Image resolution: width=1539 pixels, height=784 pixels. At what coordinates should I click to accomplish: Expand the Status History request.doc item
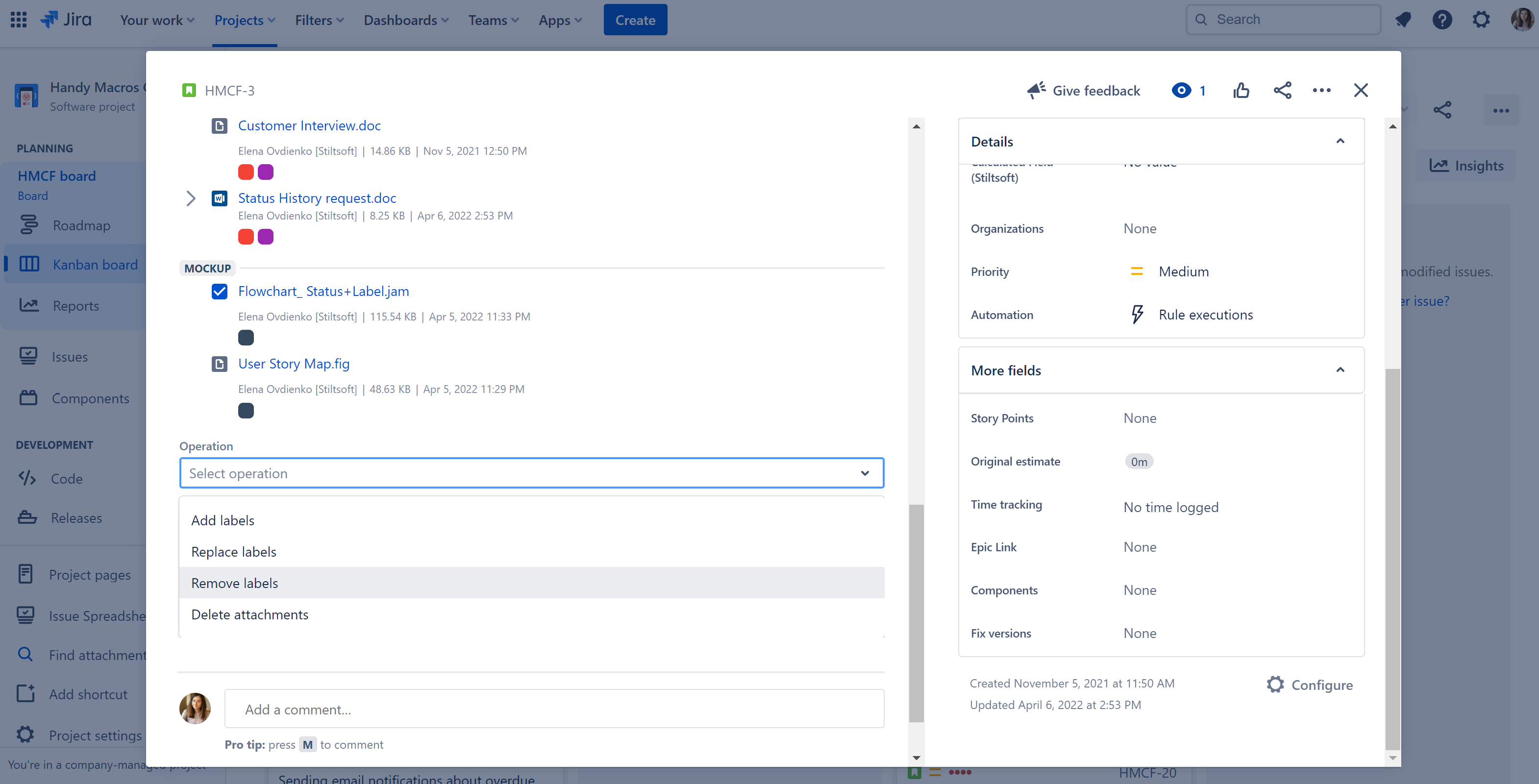pyautogui.click(x=190, y=197)
